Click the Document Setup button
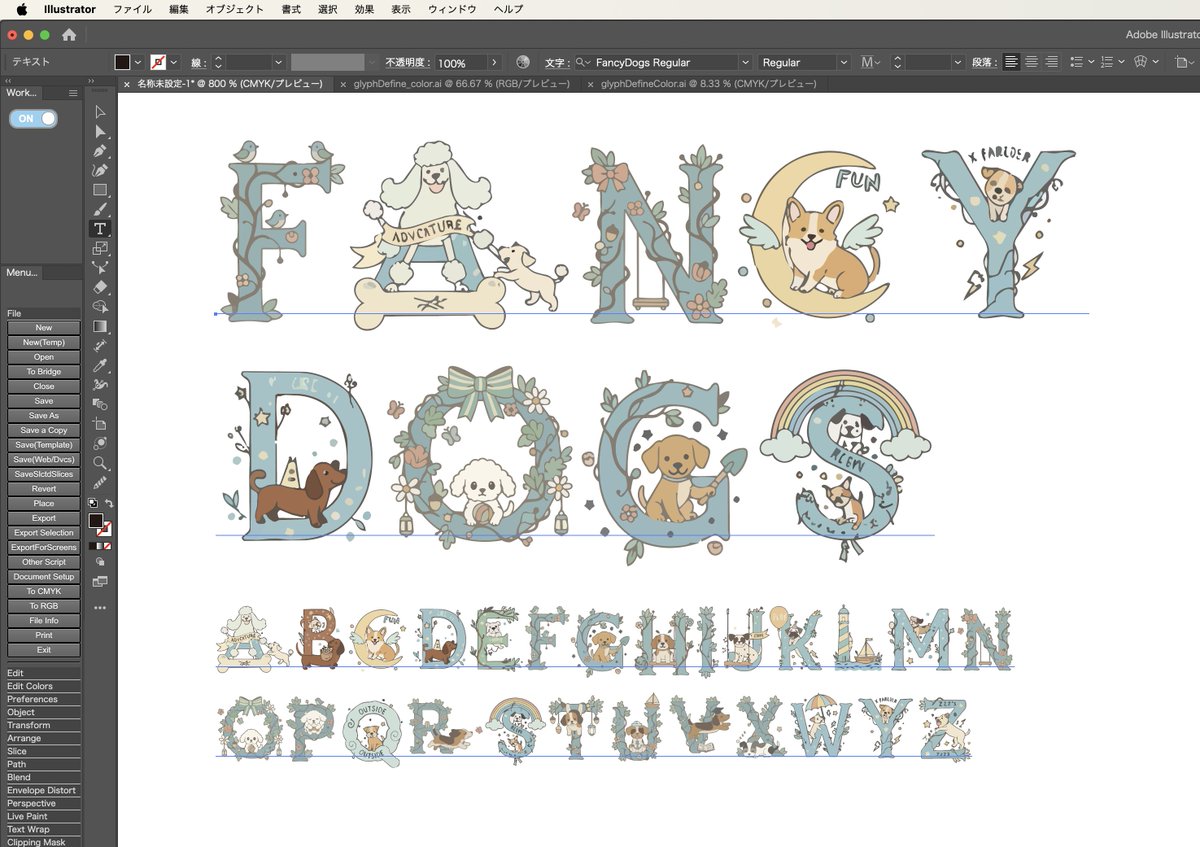This screenshot has height=847, width=1200. click(x=44, y=577)
